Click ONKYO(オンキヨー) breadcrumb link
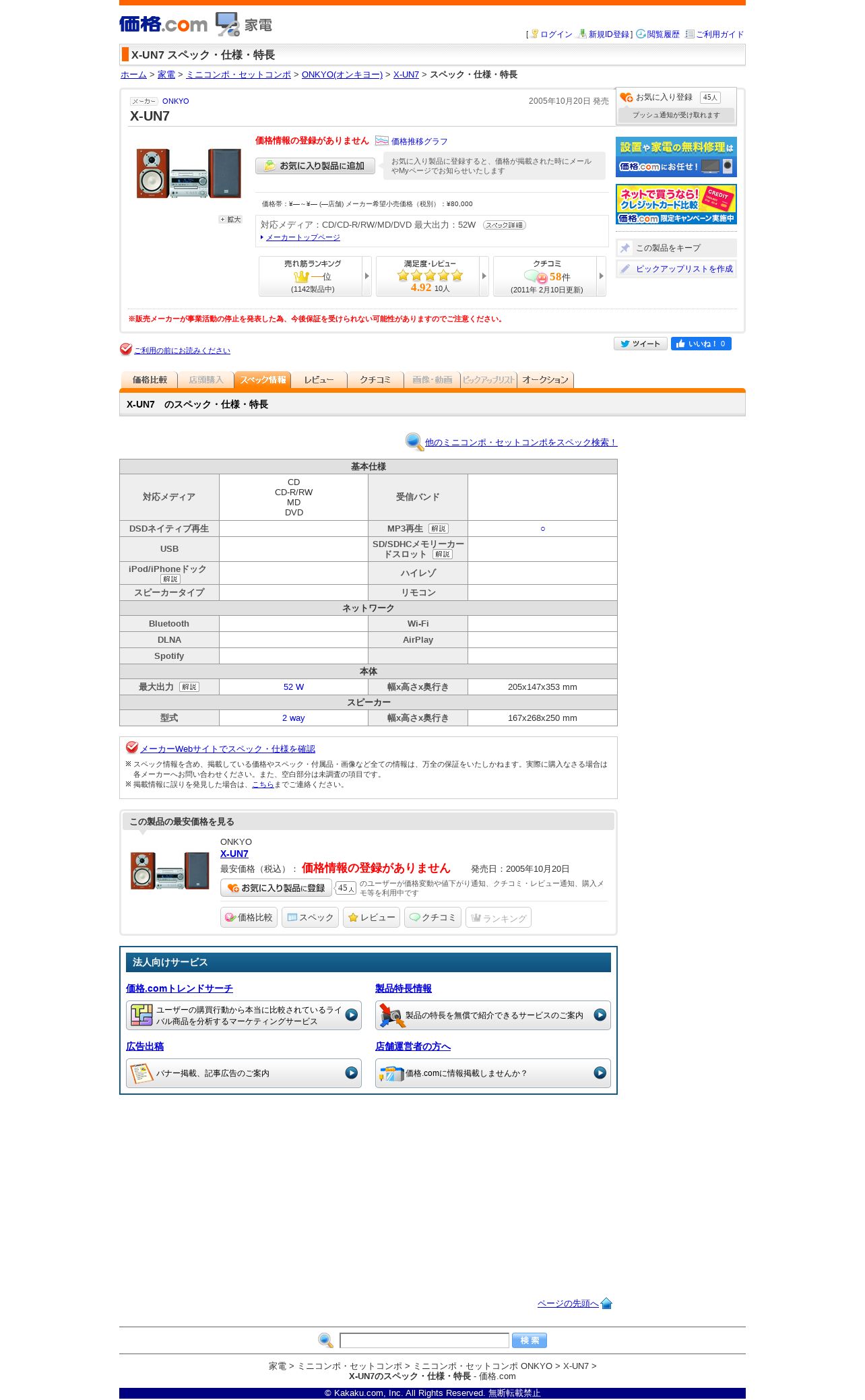 point(342,75)
